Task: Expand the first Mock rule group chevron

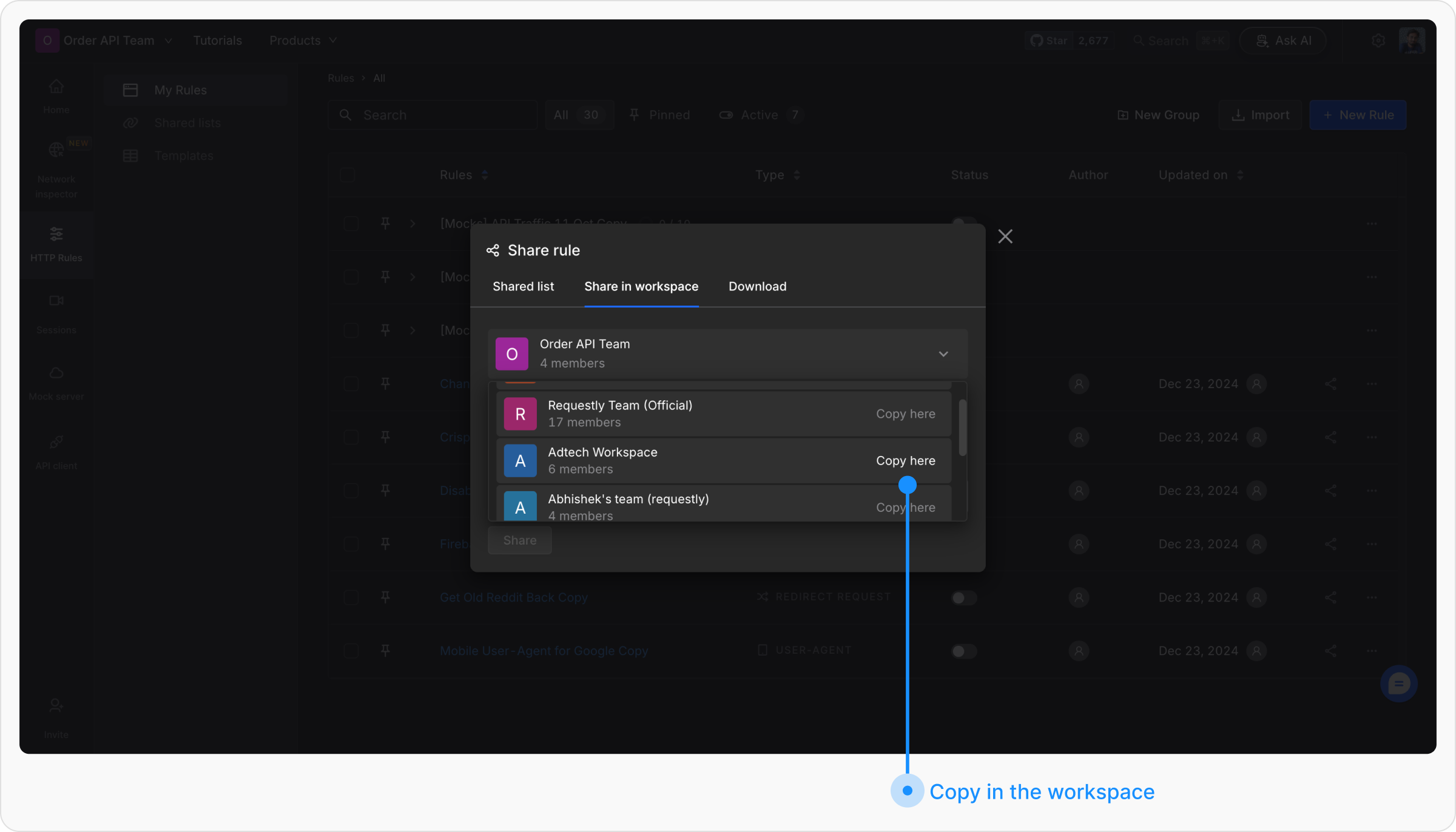Action: tap(413, 224)
